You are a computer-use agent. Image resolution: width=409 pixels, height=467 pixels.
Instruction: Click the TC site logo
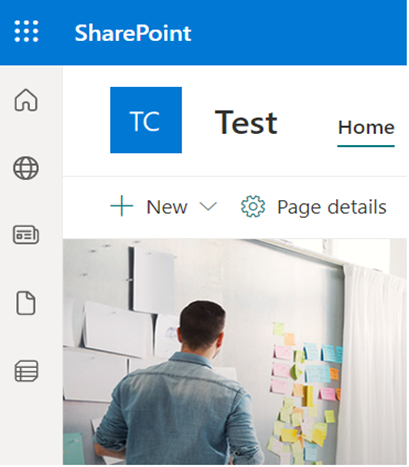146,120
